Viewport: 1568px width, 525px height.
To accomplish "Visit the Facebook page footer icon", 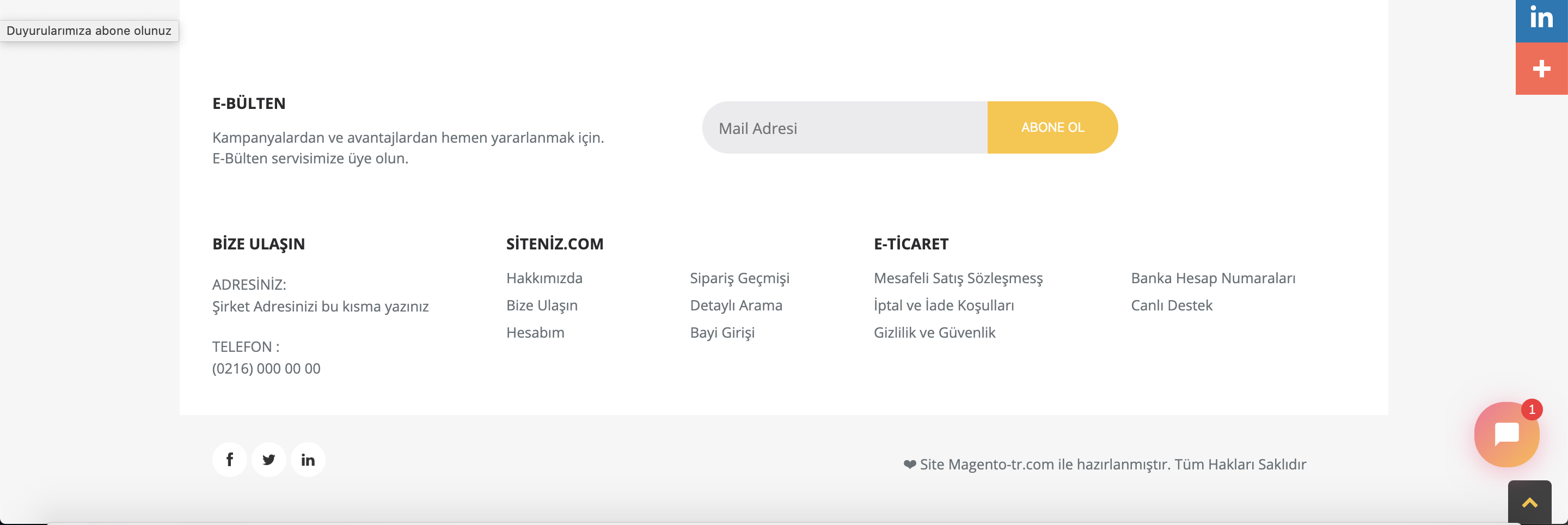I will [x=229, y=460].
